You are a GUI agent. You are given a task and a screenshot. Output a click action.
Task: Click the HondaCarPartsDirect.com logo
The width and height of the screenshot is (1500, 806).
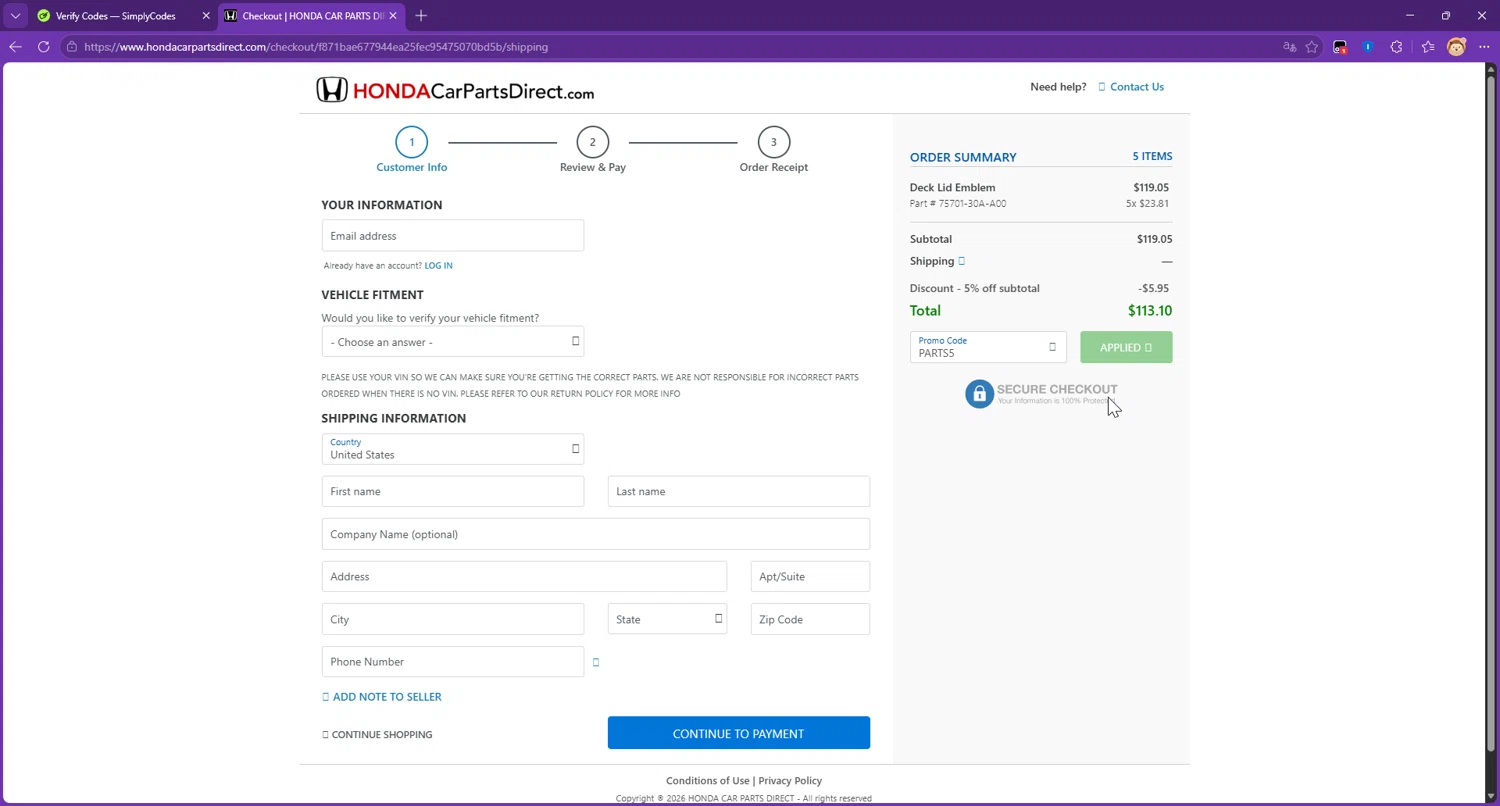(x=455, y=91)
